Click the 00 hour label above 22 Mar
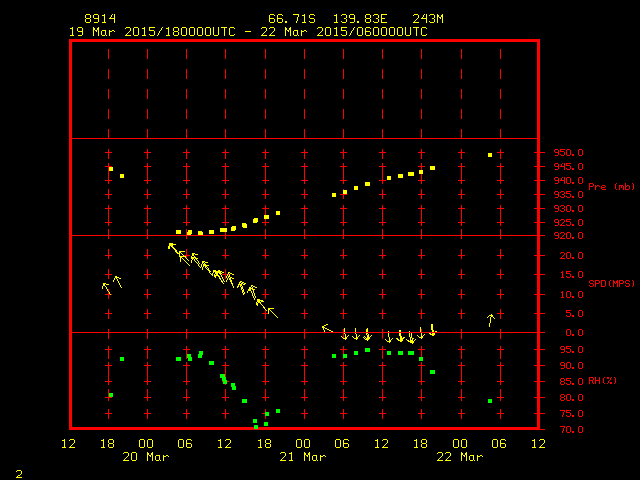This screenshot has height=480, width=640. (460, 444)
